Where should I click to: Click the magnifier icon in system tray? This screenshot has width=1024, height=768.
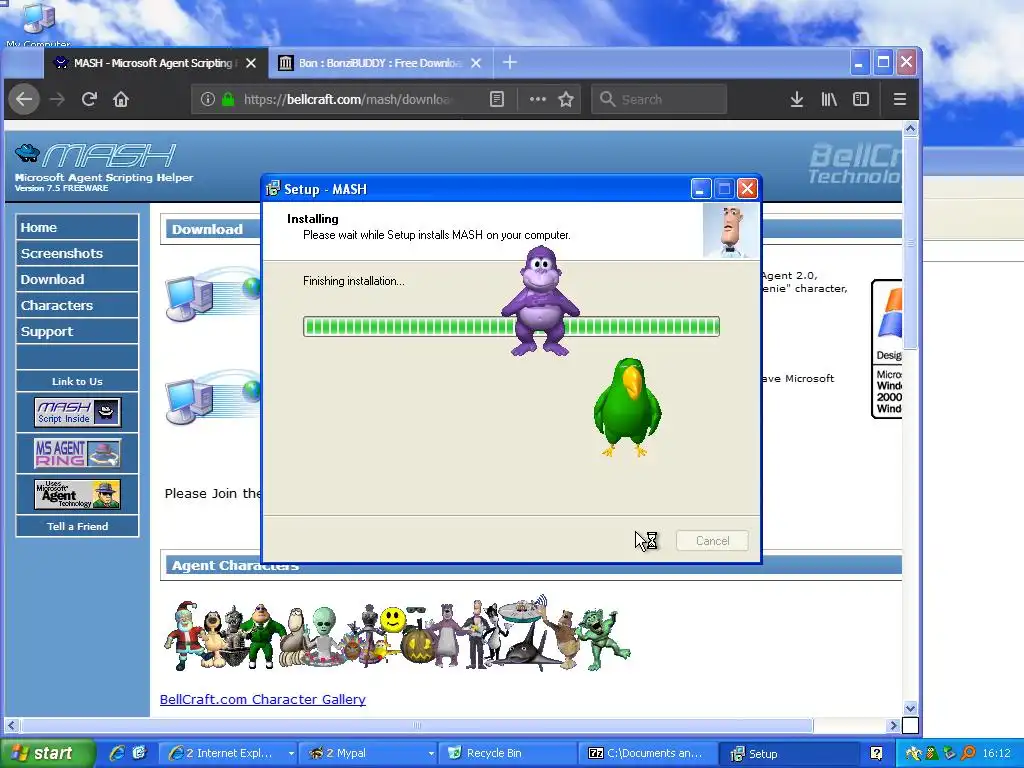[x=968, y=754]
